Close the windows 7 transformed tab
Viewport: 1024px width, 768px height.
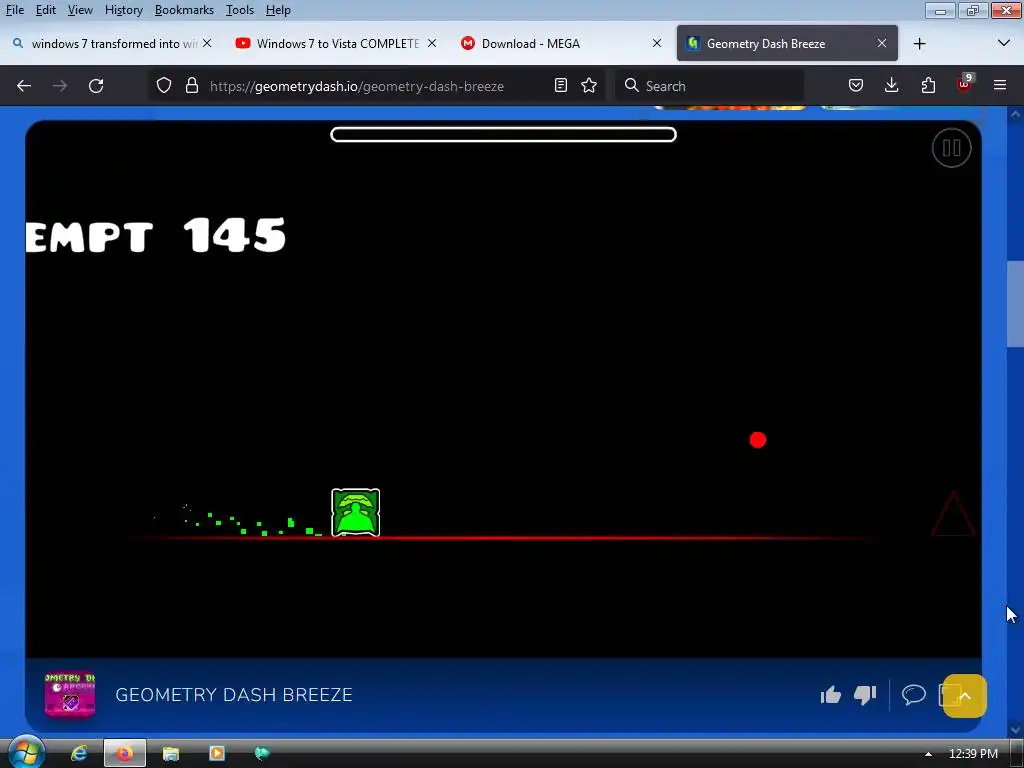click(207, 43)
